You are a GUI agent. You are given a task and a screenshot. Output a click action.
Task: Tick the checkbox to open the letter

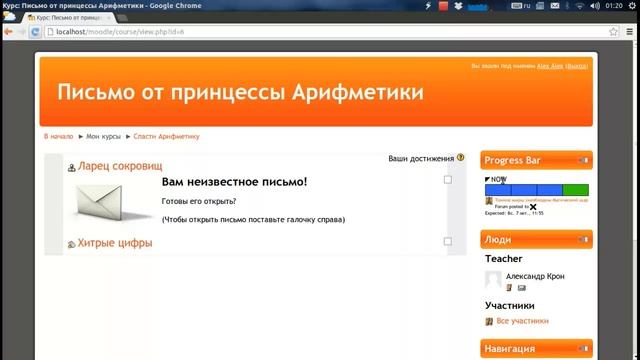(448, 180)
